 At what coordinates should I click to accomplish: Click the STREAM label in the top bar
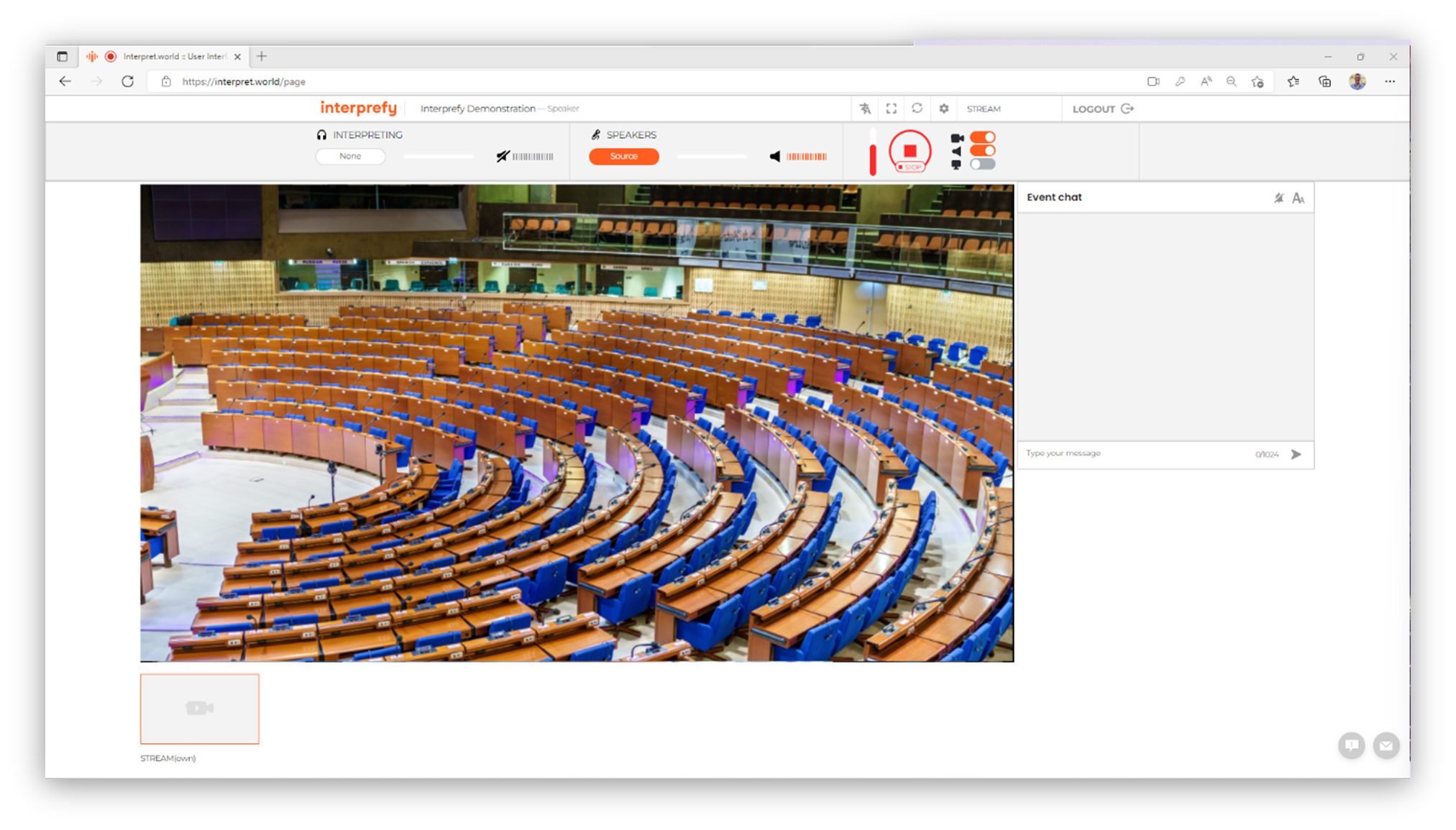tap(984, 109)
